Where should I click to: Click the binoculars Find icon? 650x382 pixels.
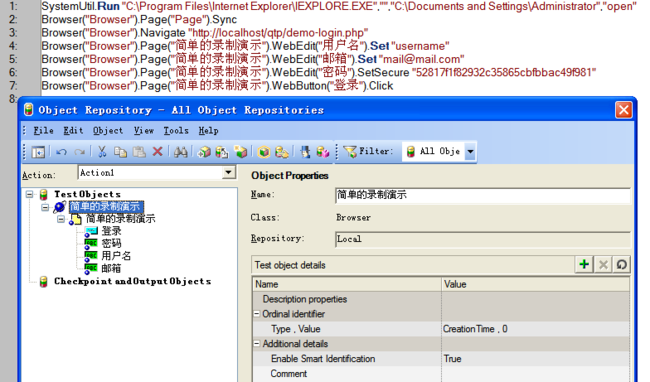tap(180, 152)
